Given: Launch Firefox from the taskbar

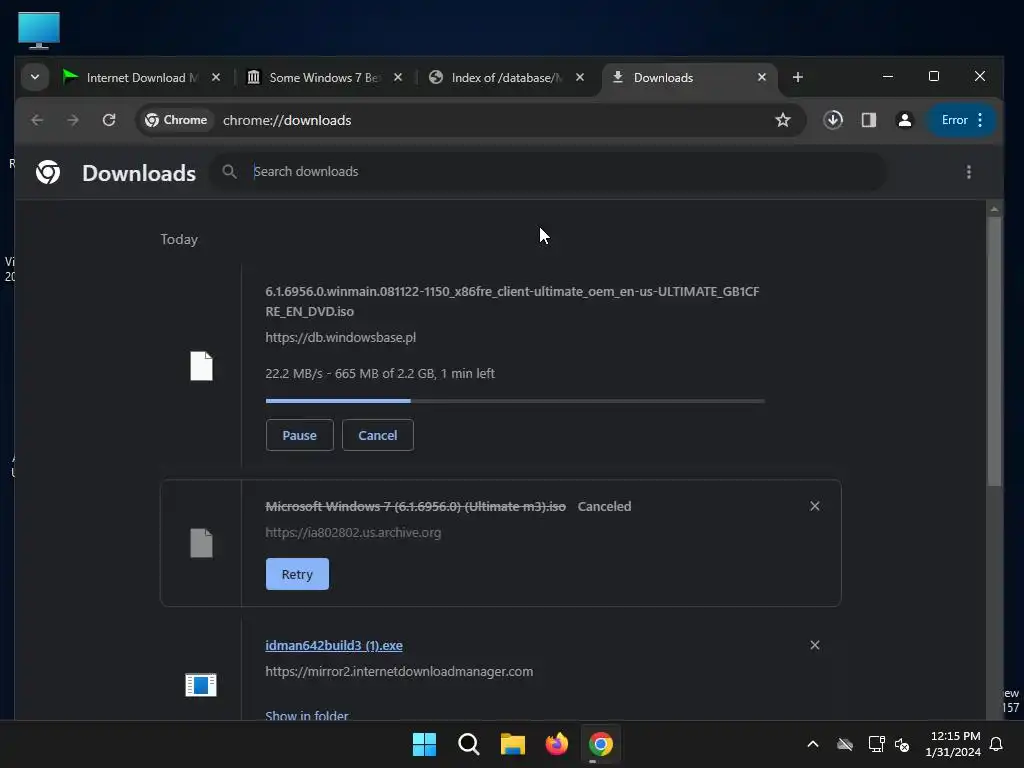Looking at the screenshot, I should pyautogui.click(x=556, y=744).
